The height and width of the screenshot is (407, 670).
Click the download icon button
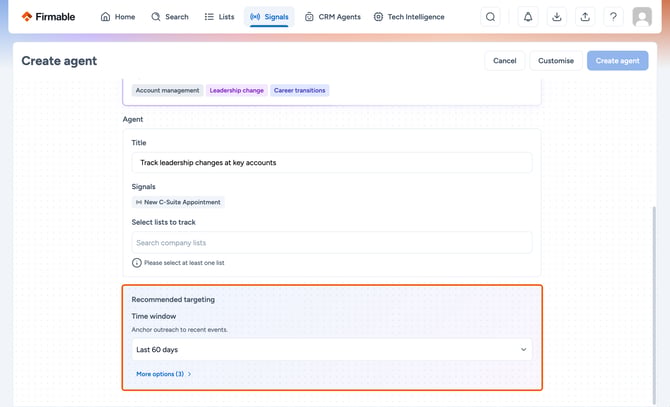tap(556, 17)
